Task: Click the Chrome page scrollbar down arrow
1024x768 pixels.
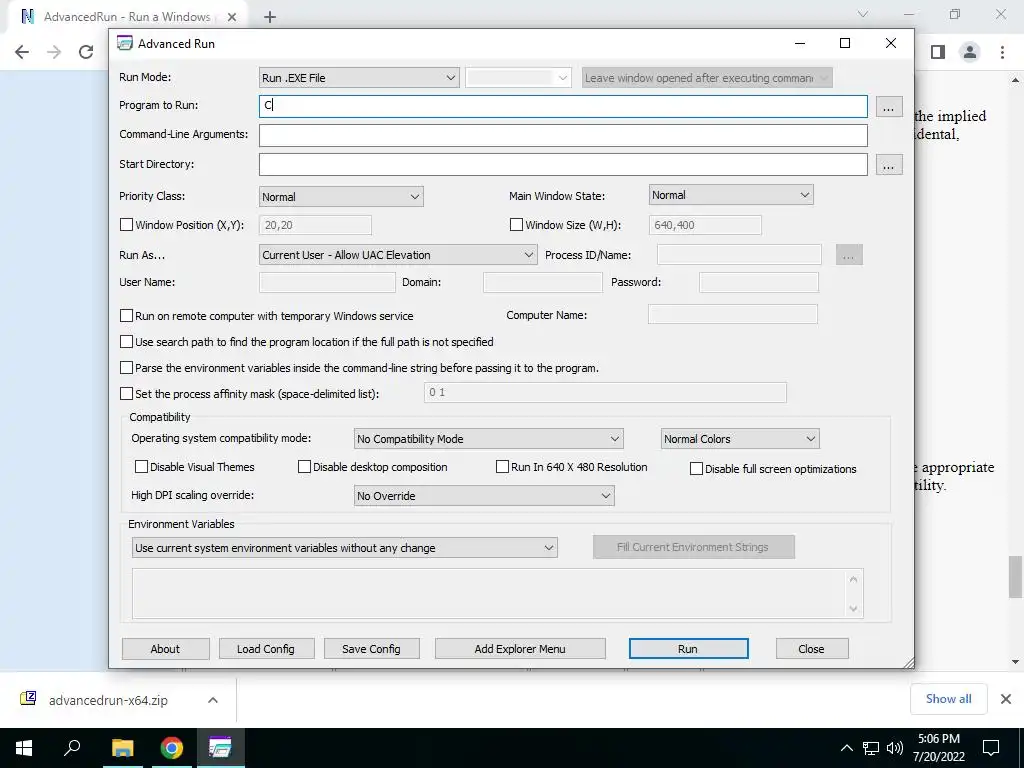Action: point(1015,662)
